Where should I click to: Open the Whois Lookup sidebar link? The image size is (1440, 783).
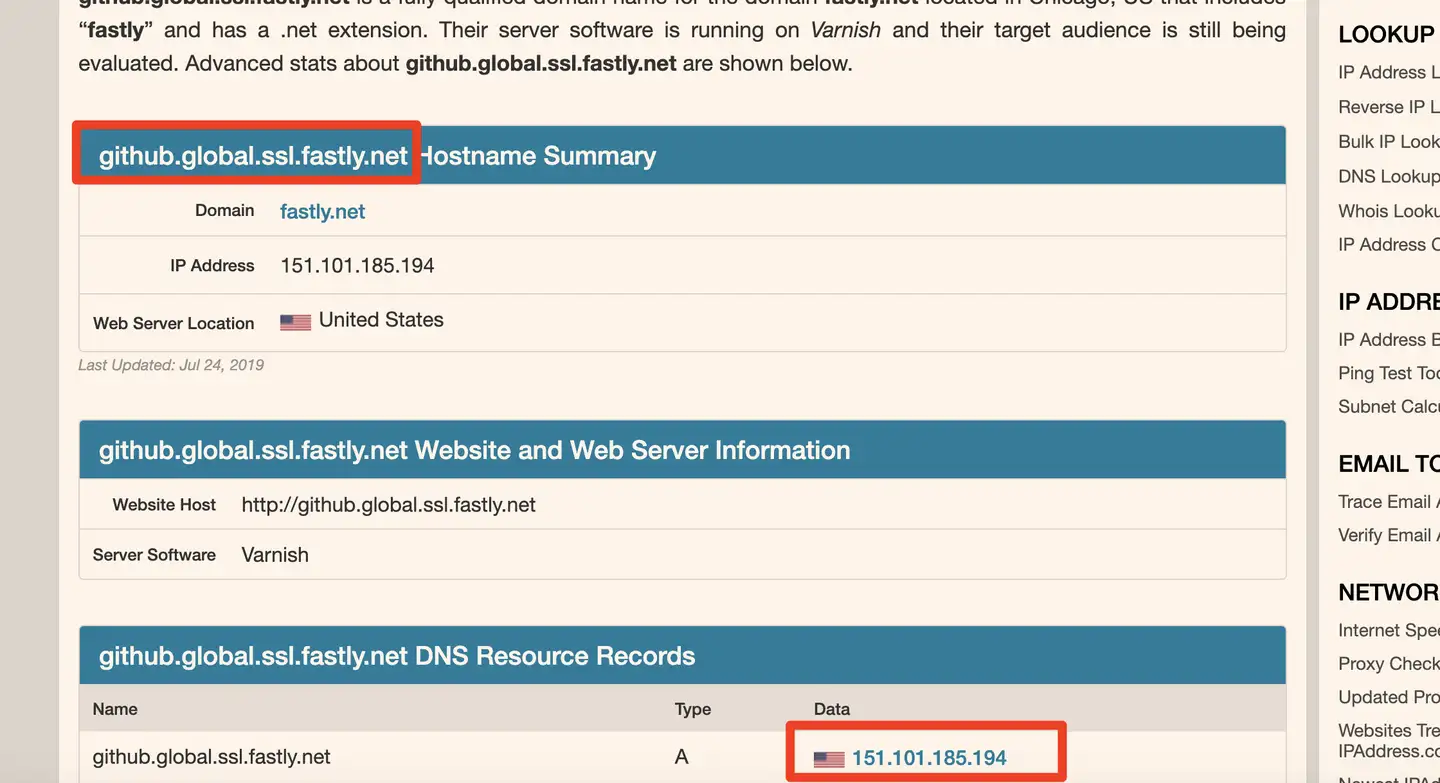point(1388,210)
